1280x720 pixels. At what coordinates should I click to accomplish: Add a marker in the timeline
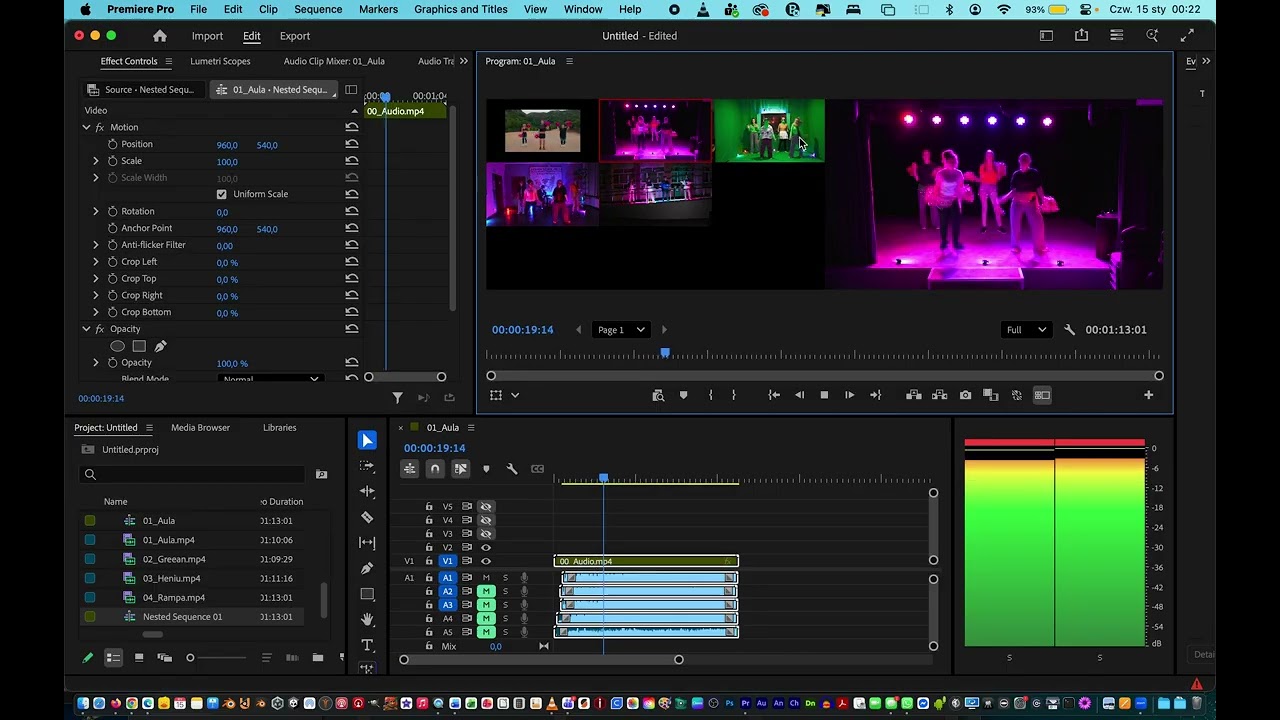coord(486,469)
